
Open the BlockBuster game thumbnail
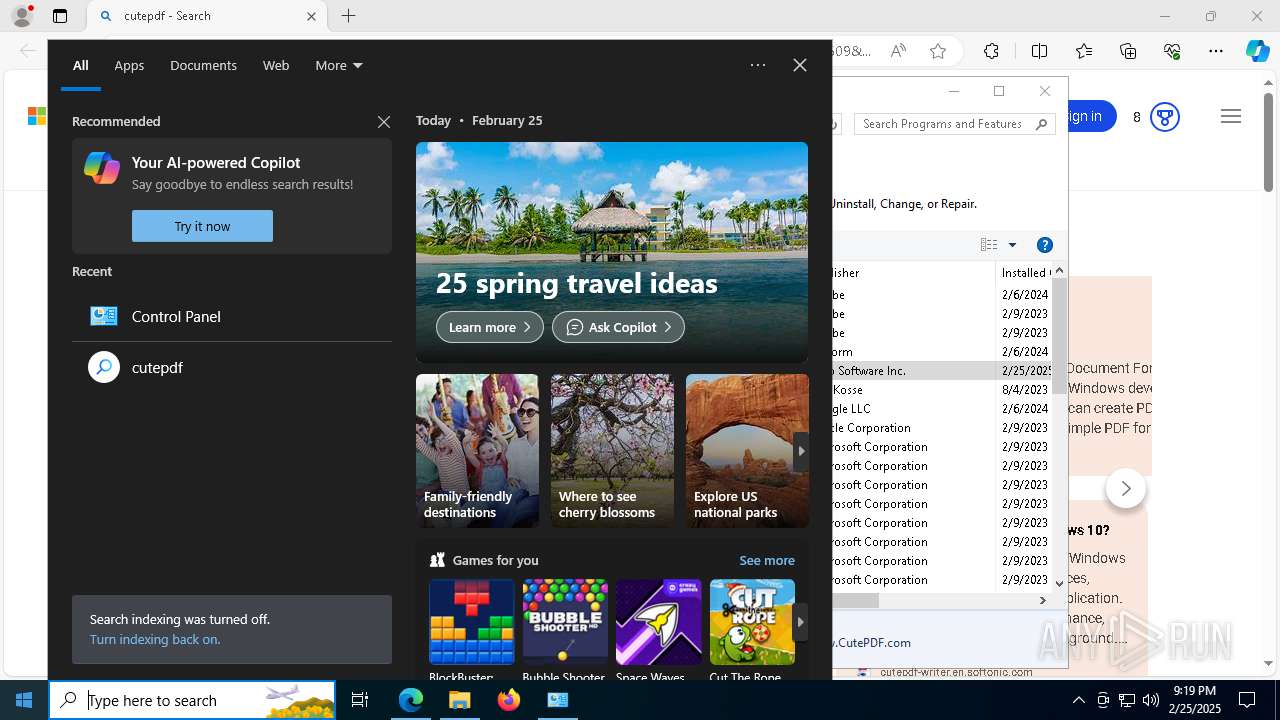472,622
